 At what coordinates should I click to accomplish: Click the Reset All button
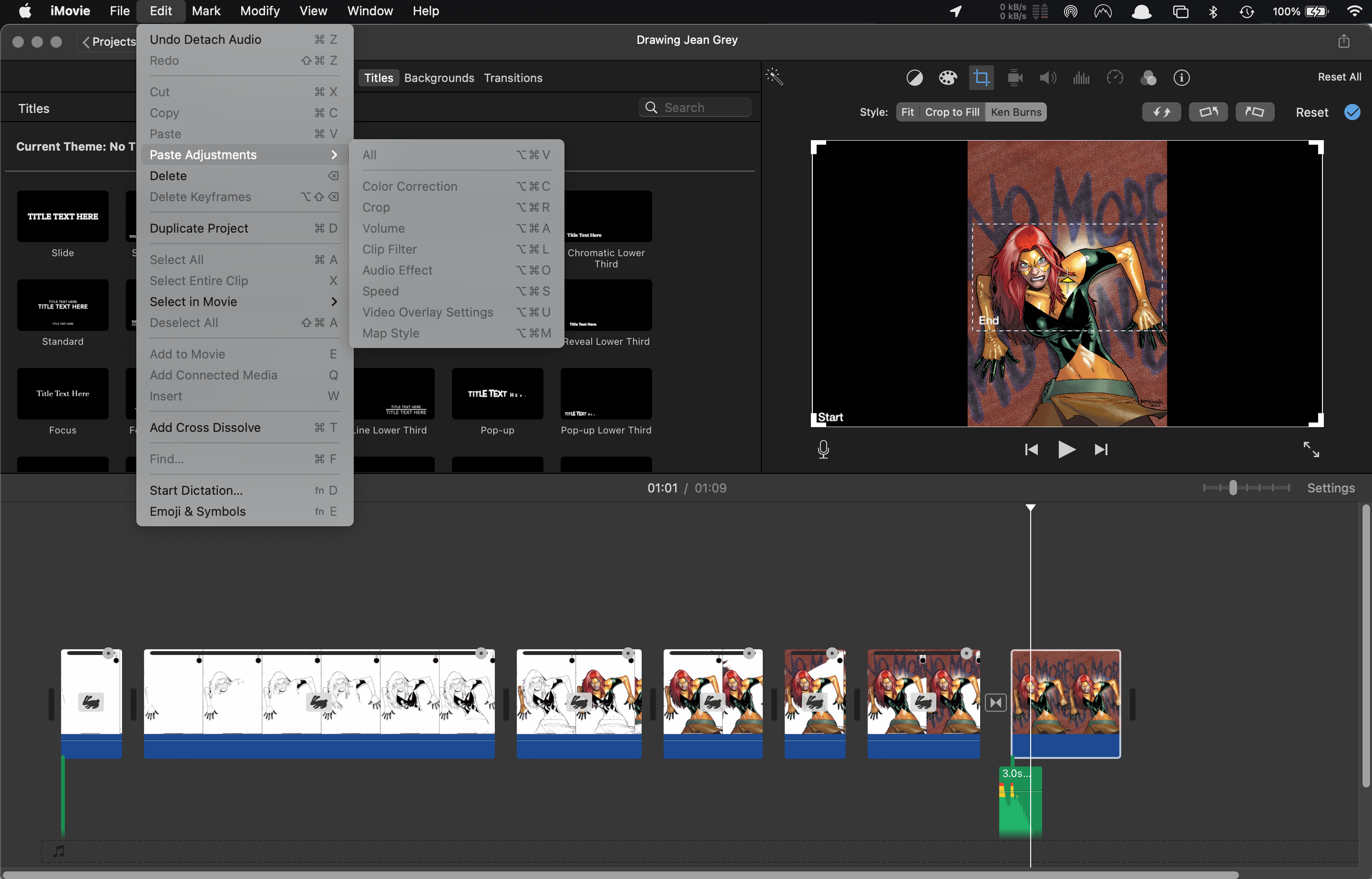point(1339,77)
